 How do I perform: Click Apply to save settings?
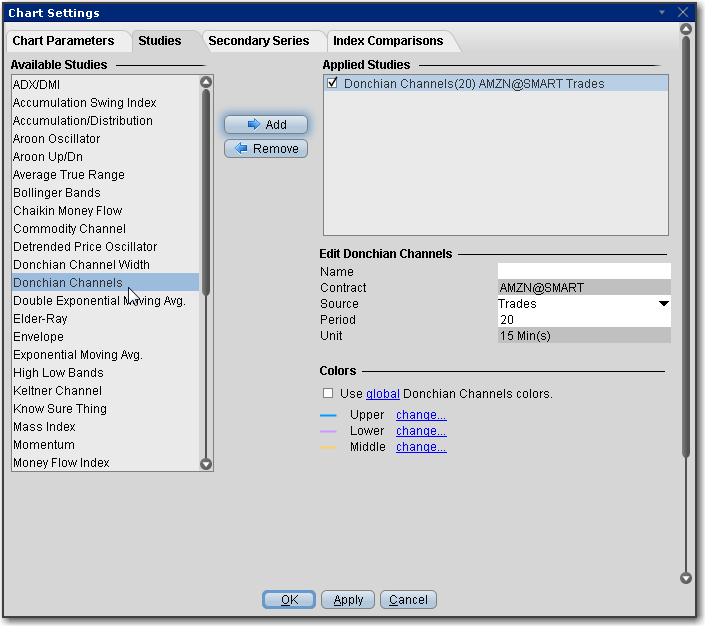tap(348, 600)
